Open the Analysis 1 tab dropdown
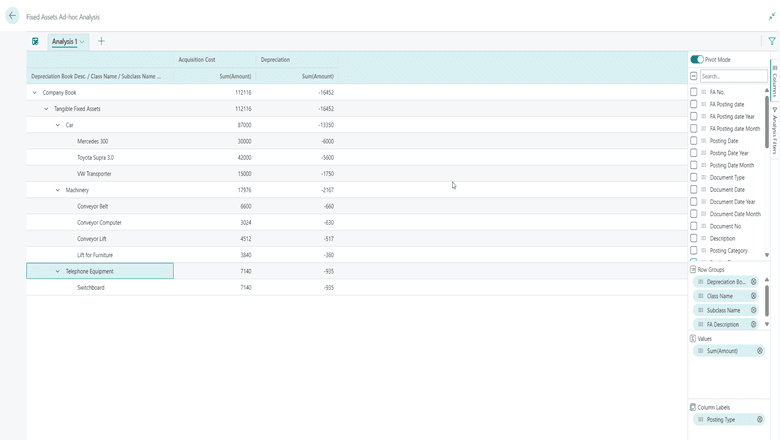This screenshot has width=780, height=440. pyautogui.click(x=82, y=42)
